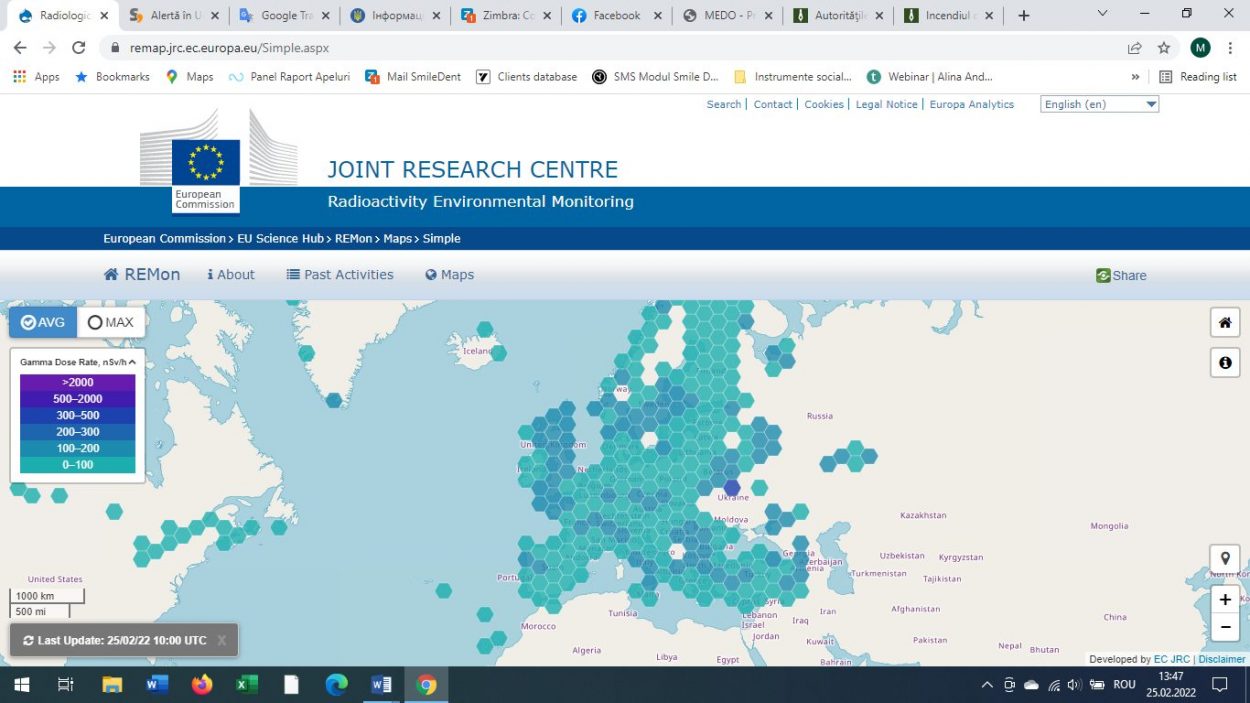The image size is (1250, 703).
Task: Zoom in on the map with plus button
Action: tap(1225, 600)
